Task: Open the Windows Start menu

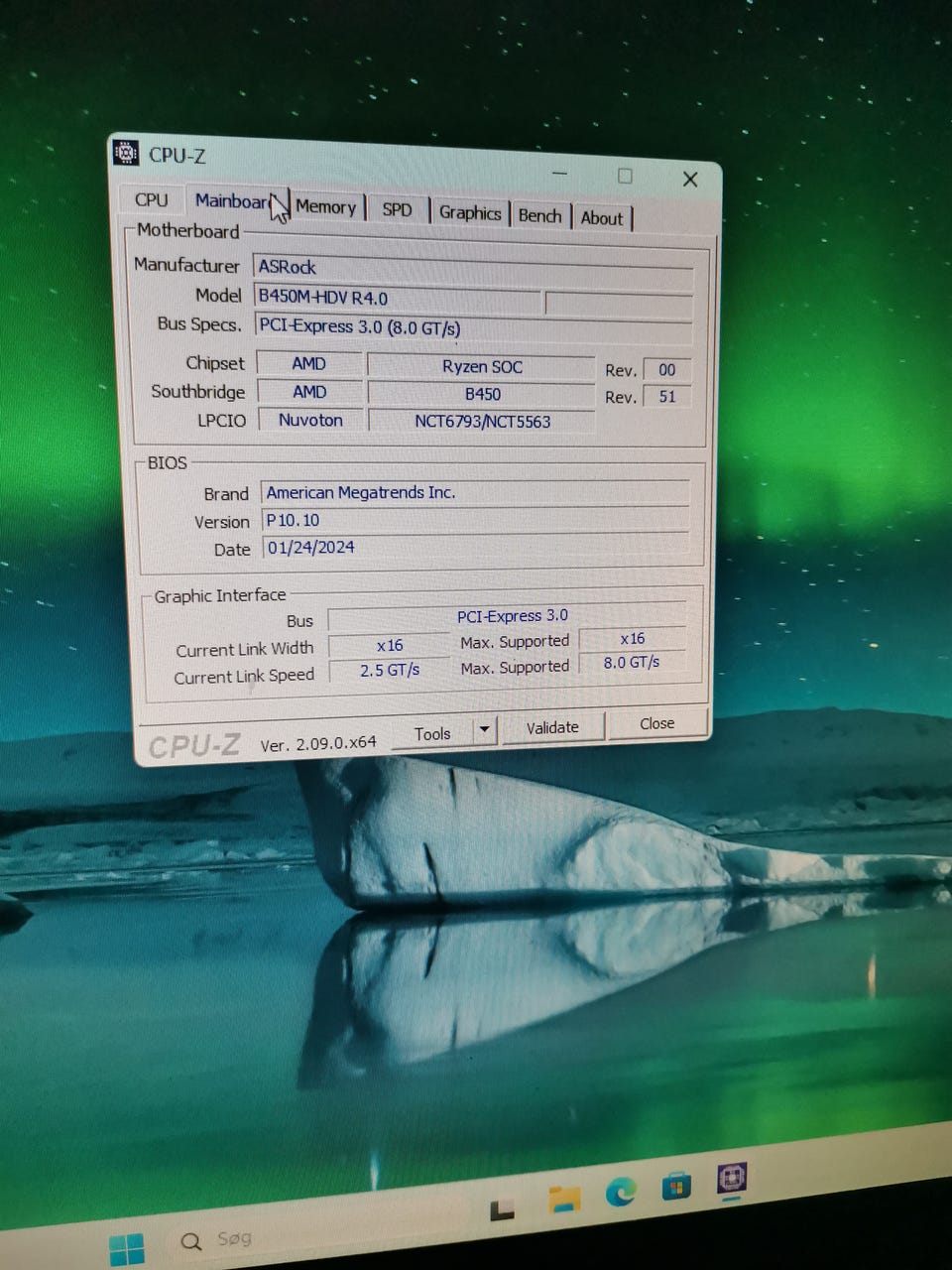Action: [127, 1249]
